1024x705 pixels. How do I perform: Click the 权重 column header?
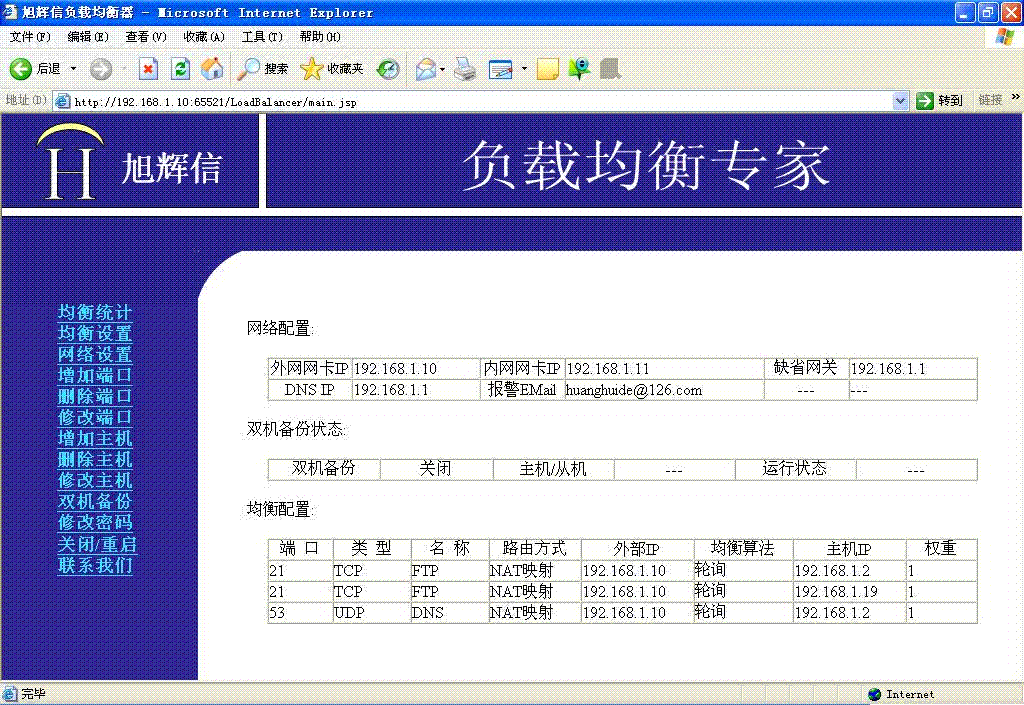tap(941, 548)
